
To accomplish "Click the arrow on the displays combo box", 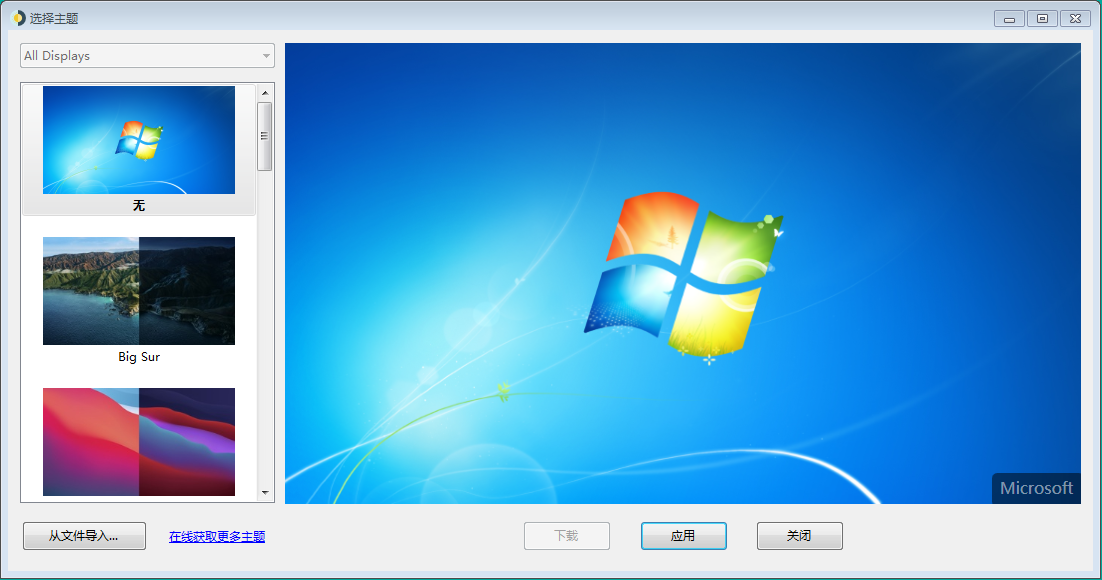I will (x=266, y=56).
